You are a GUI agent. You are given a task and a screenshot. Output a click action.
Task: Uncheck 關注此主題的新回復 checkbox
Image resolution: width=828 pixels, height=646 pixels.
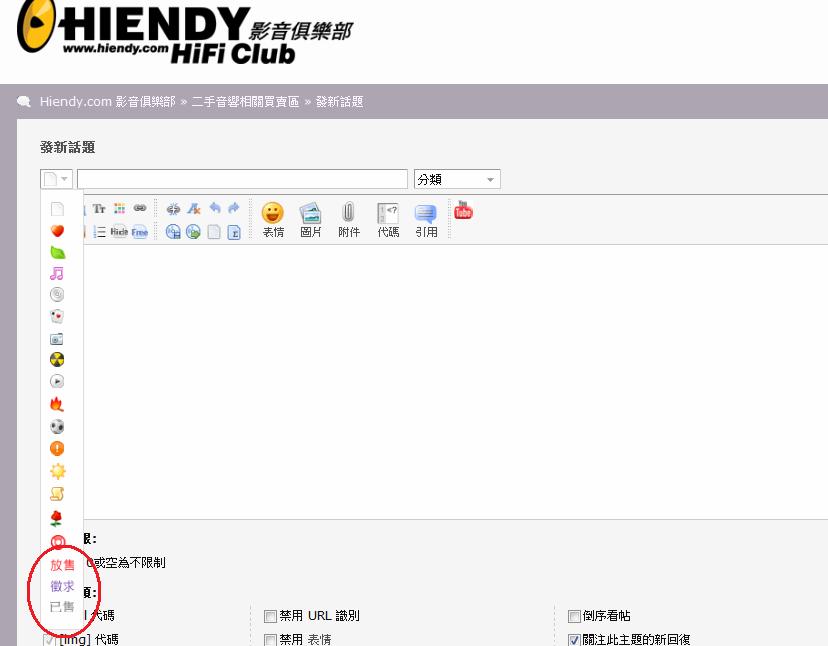pos(574,640)
